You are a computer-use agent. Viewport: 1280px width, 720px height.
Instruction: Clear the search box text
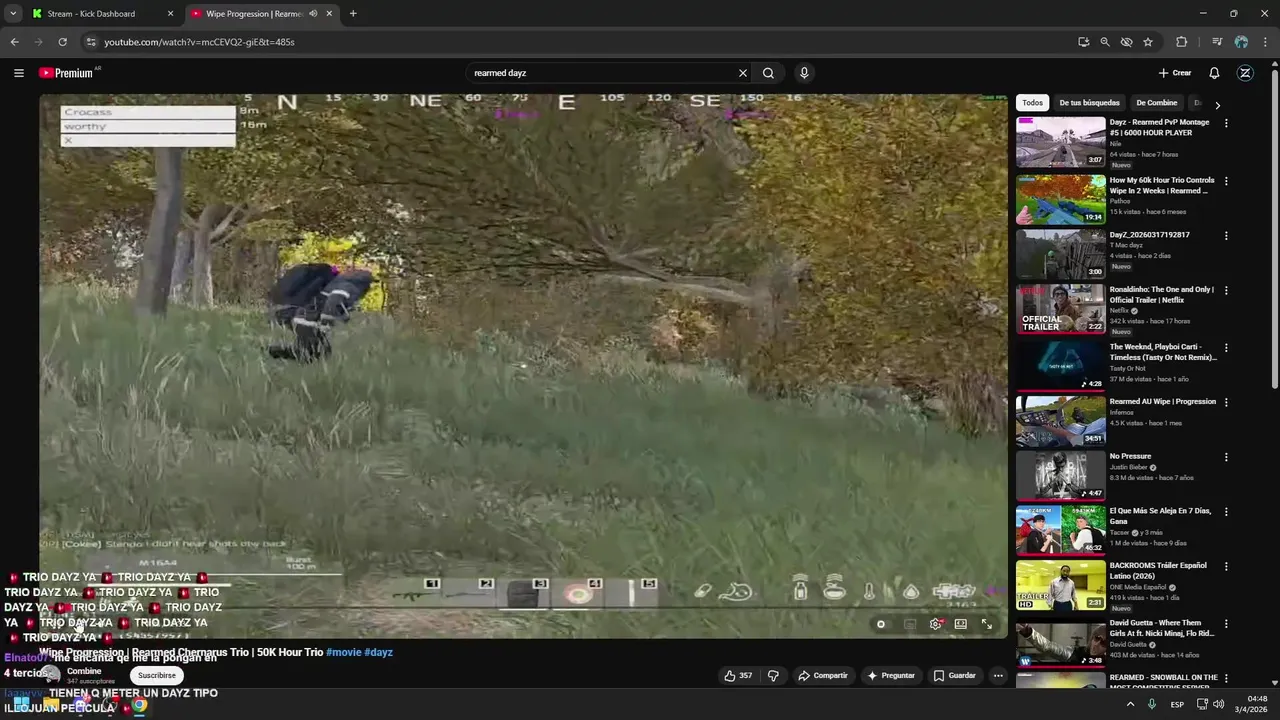click(x=743, y=73)
